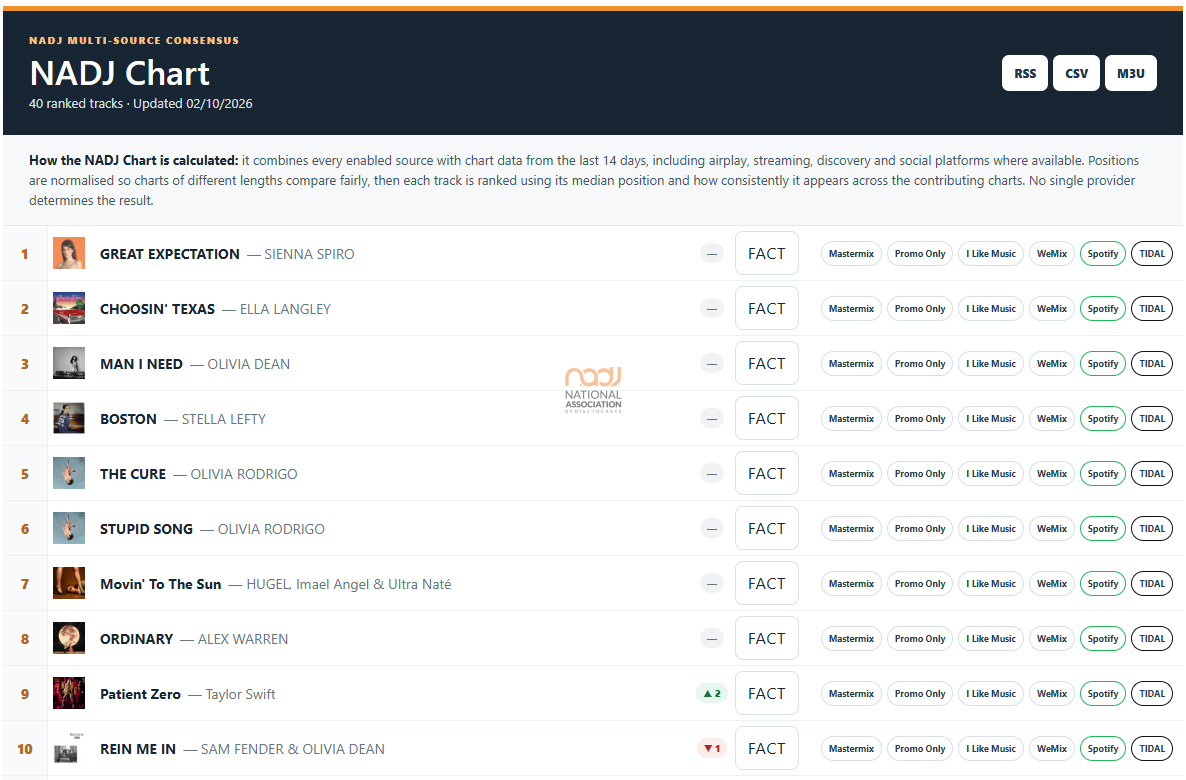Select artist name OLIVIA RODRIGO on The Cure
This screenshot has height=780, width=1186.
point(244,474)
